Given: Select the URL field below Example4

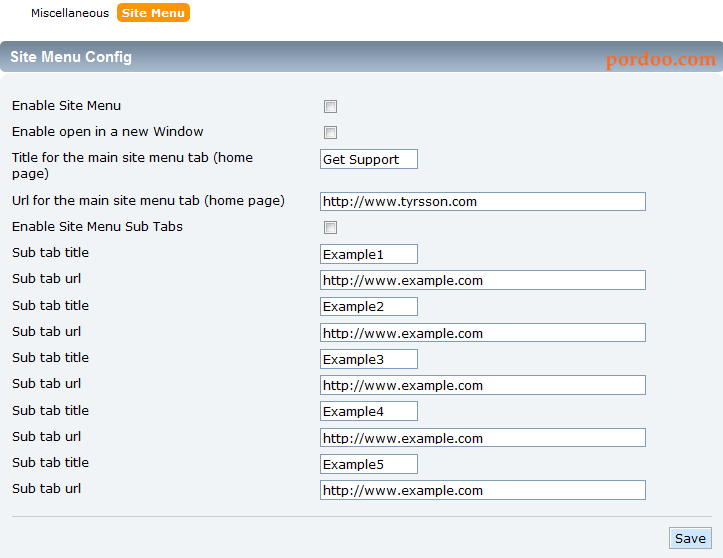Looking at the screenshot, I should 483,438.
